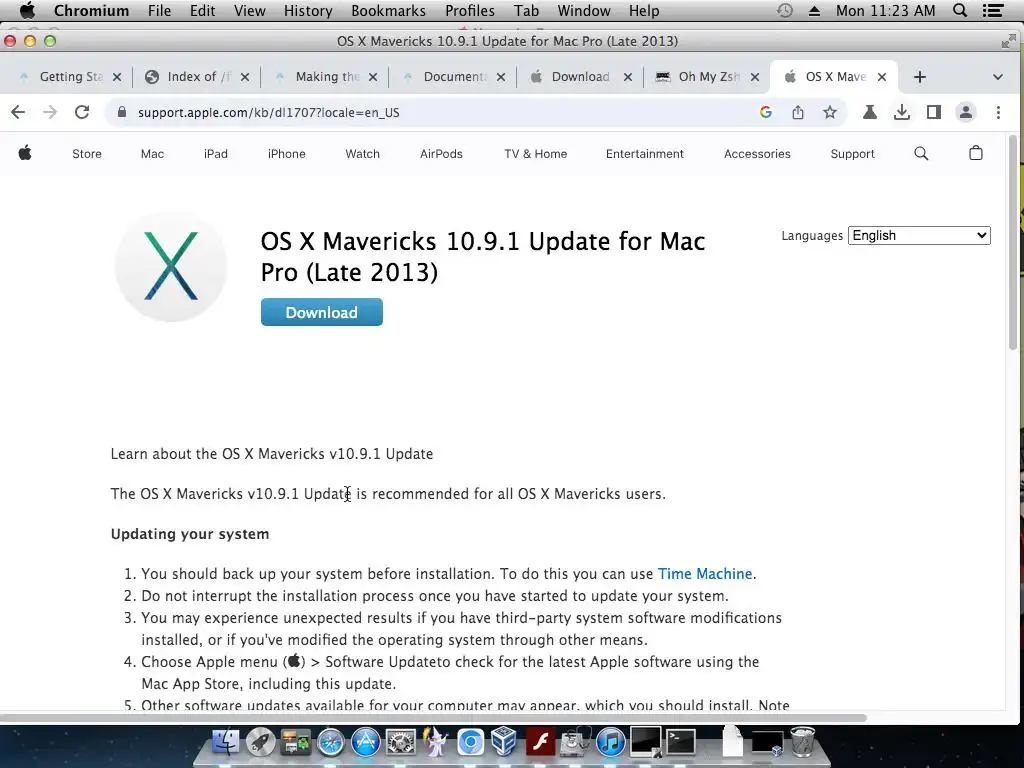
Task: Open Finder from the Dock
Action: [x=225, y=743]
